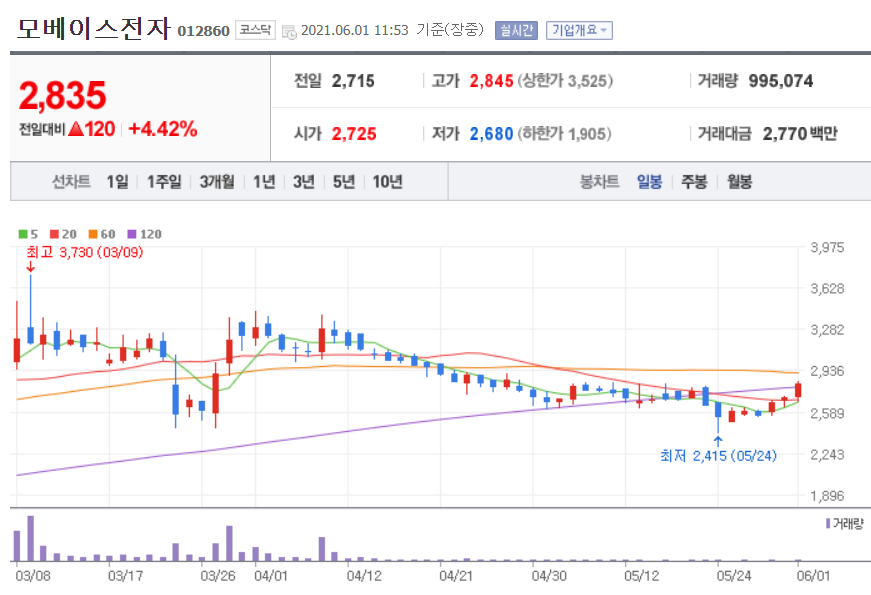Click the 06/01 date axis label
Screen dimensions: 871x595
tap(813, 576)
